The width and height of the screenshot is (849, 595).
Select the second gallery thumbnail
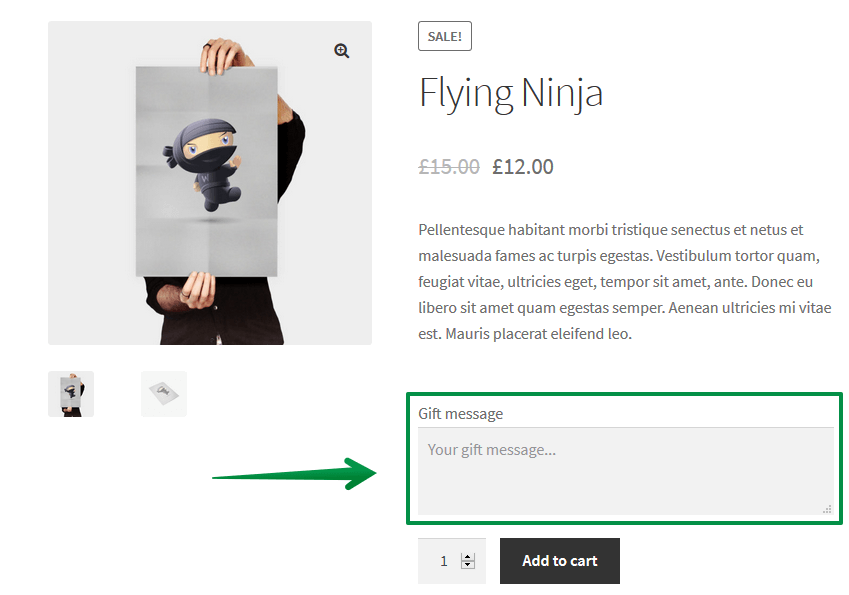click(164, 394)
